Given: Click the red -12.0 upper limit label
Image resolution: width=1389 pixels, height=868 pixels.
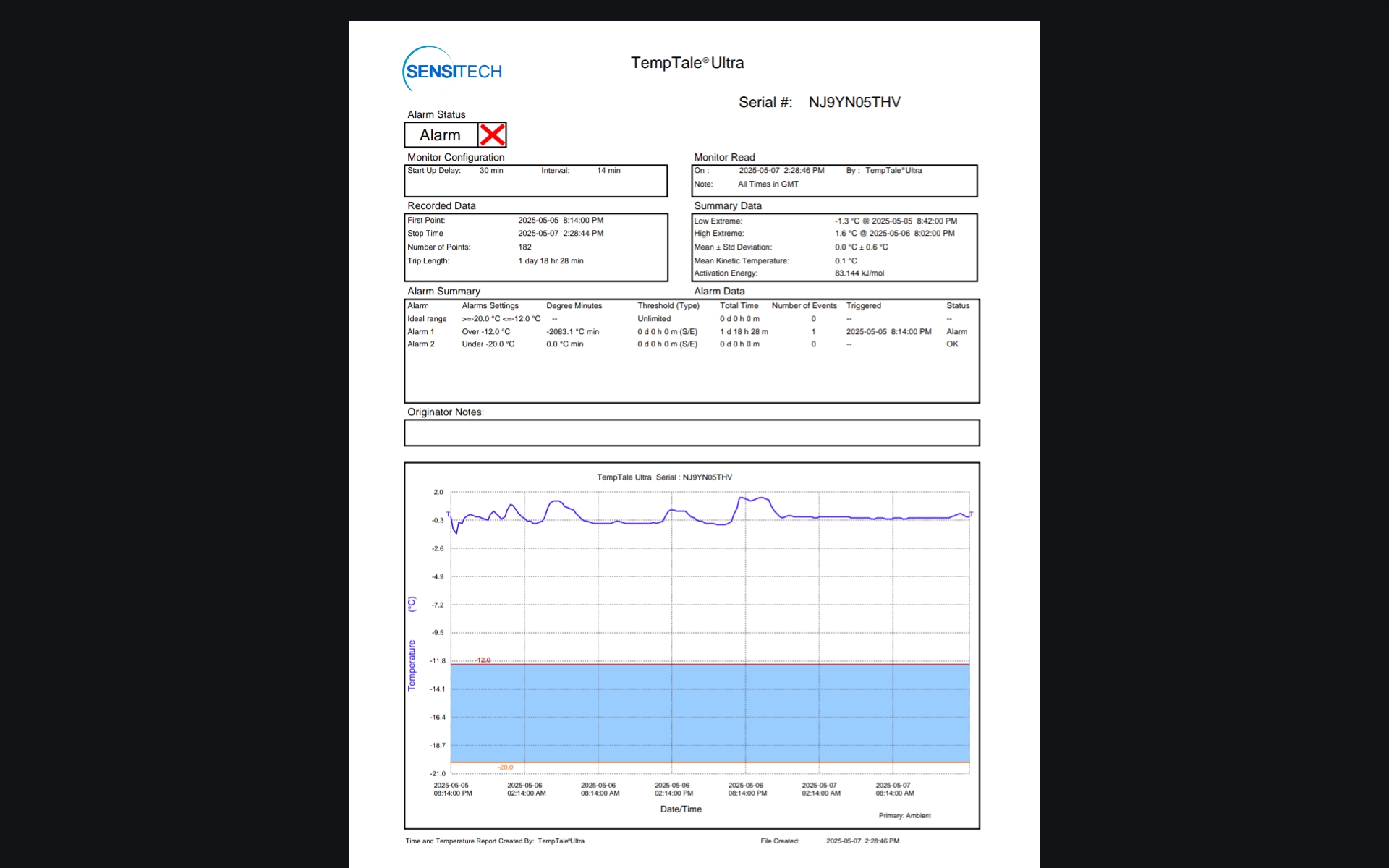Looking at the screenshot, I should [x=483, y=660].
